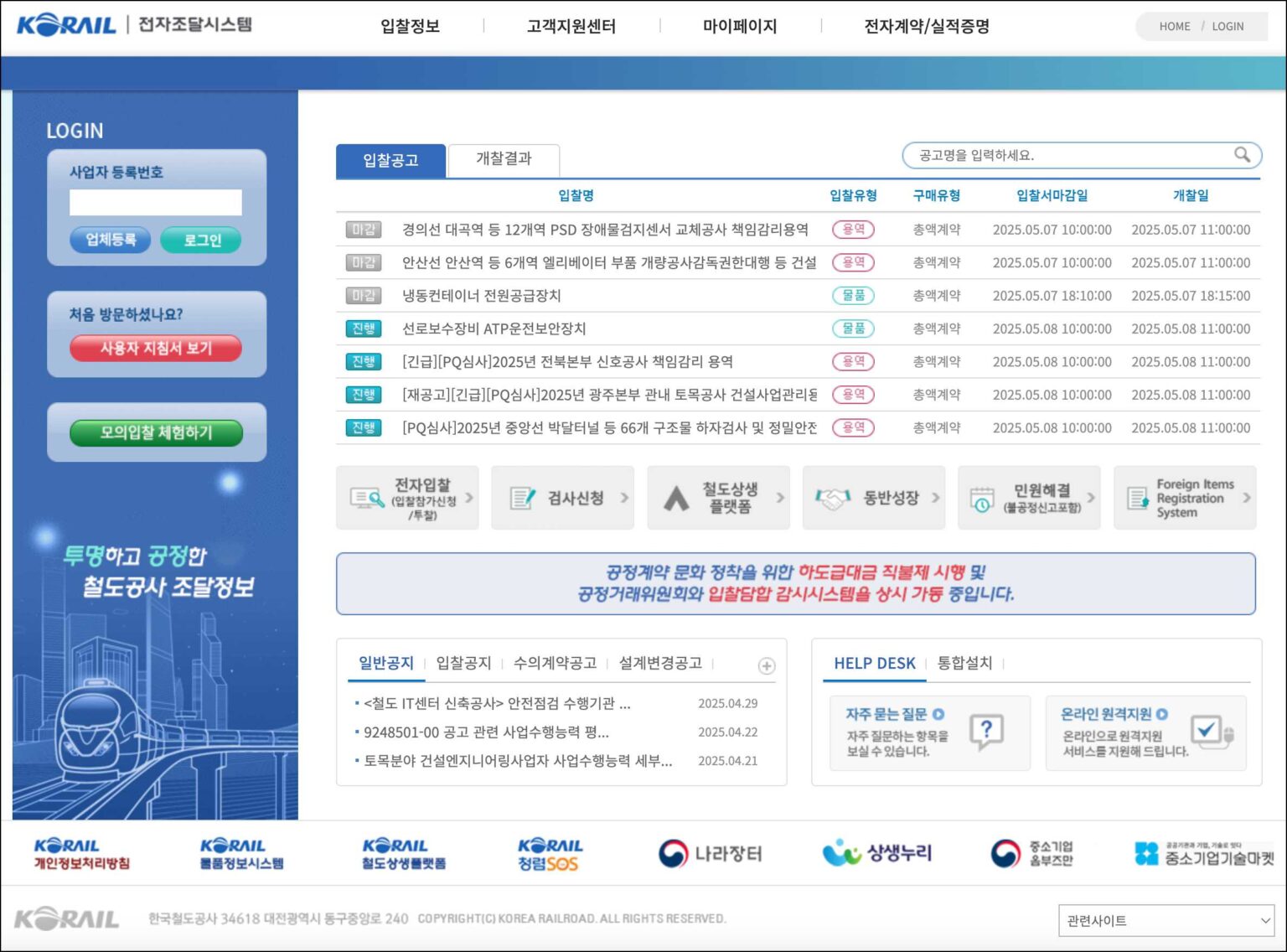Click the 철도상생 플랫폼 icon
Viewport: 1287px width, 952px height.
click(x=718, y=497)
